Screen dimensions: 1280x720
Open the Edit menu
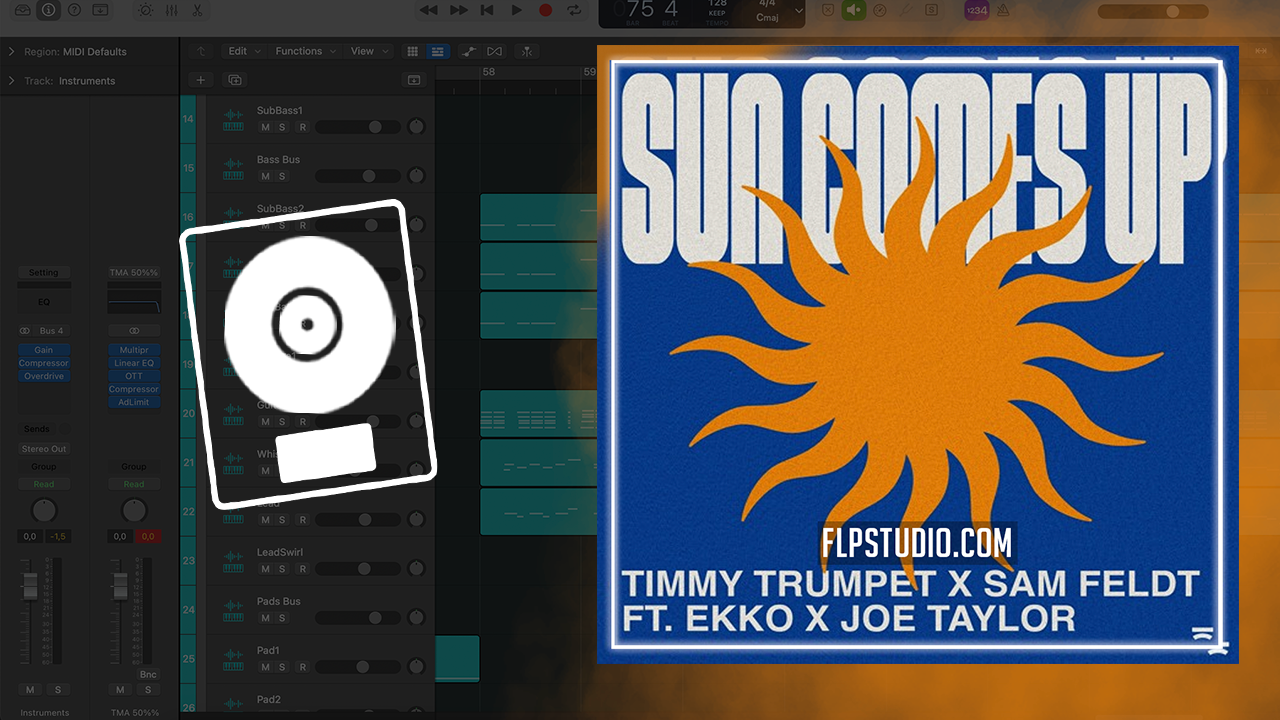click(x=244, y=51)
